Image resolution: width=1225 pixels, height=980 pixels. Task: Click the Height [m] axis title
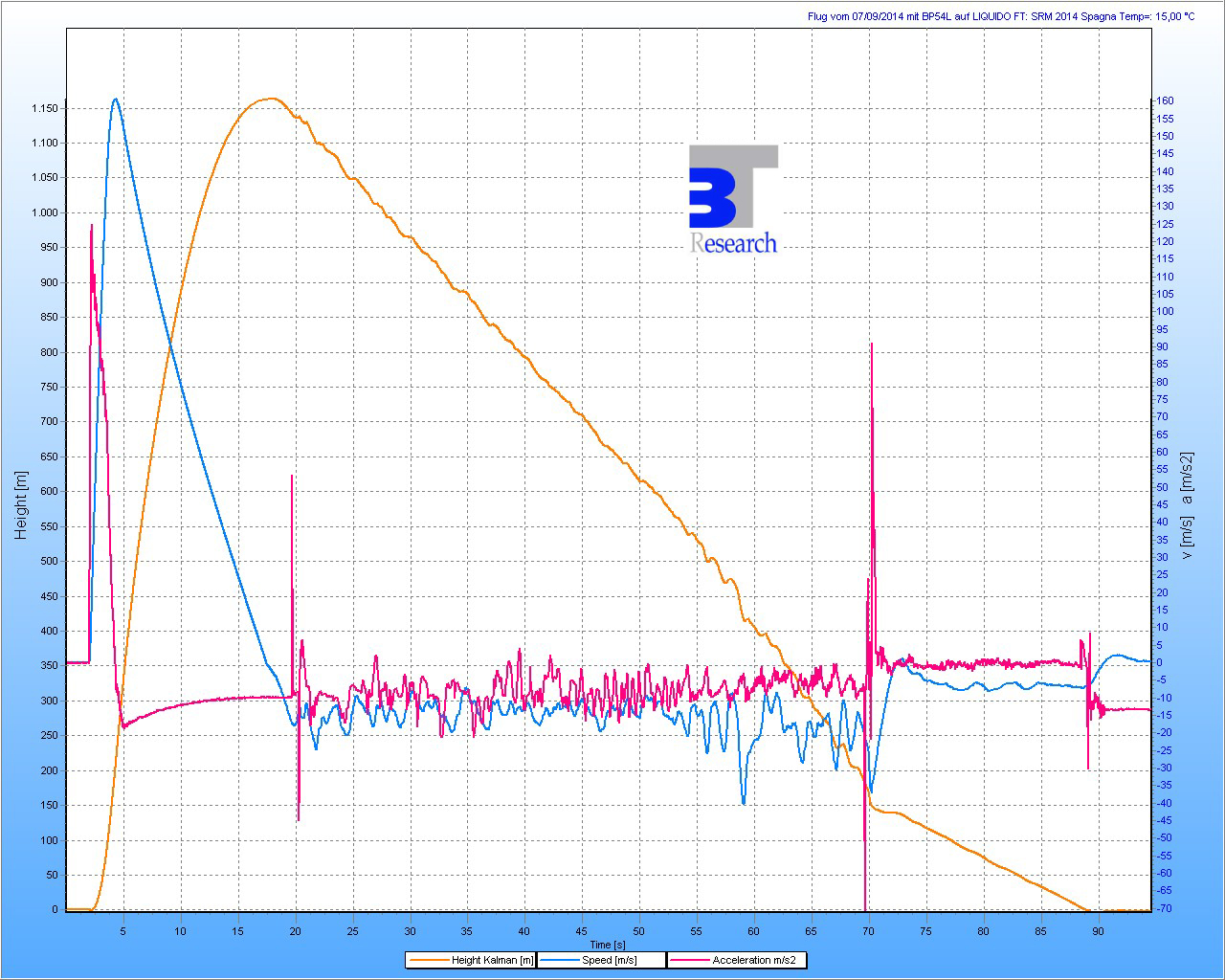[x=22, y=503]
